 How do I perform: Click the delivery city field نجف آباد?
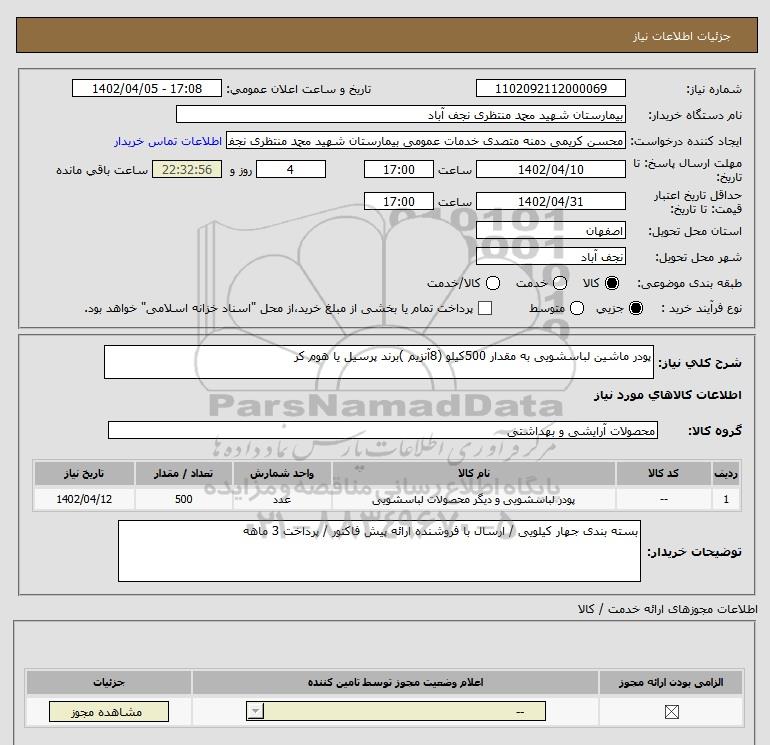(x=550, y=256)
